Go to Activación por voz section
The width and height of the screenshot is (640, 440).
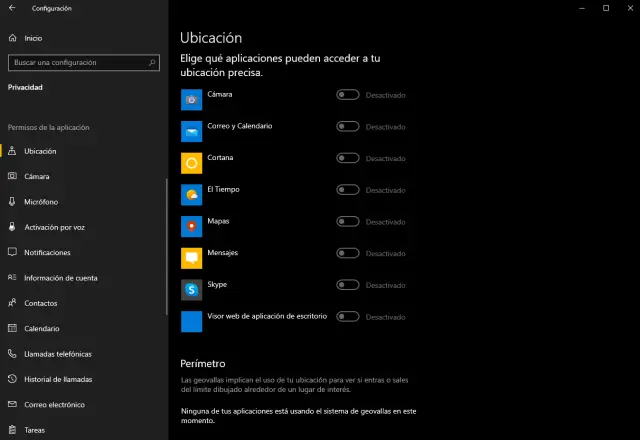click(54, 227)
